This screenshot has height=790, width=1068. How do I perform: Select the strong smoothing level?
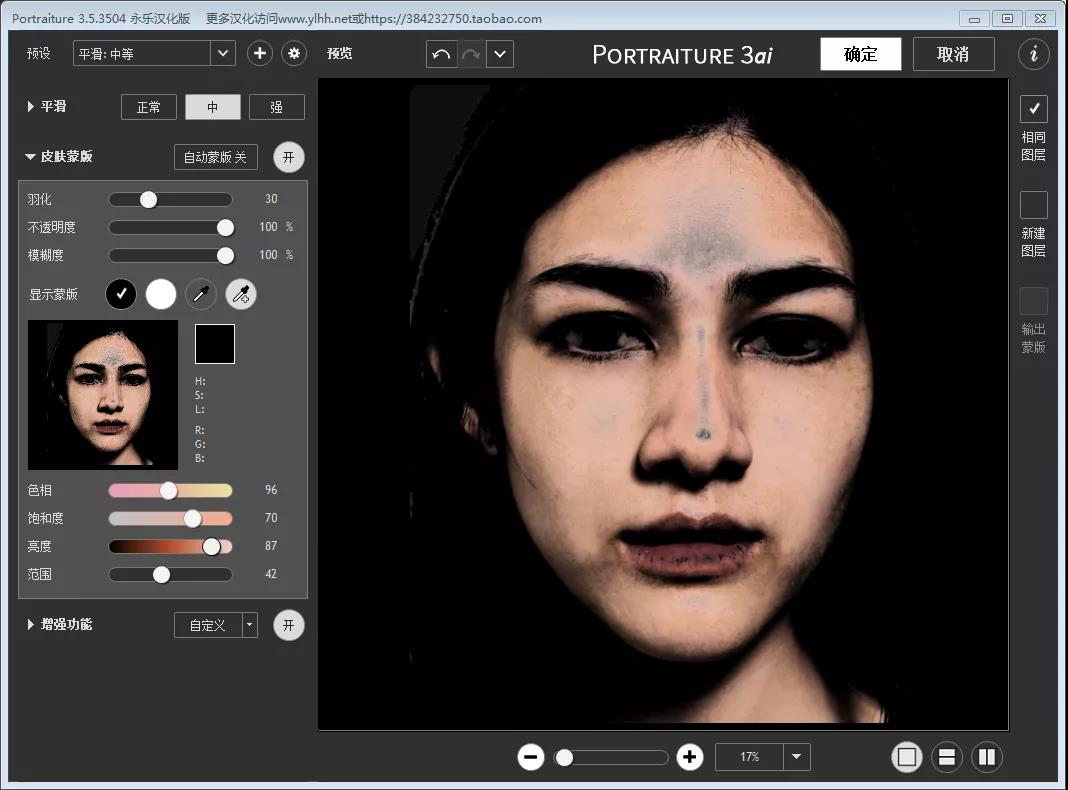(277, 107)
